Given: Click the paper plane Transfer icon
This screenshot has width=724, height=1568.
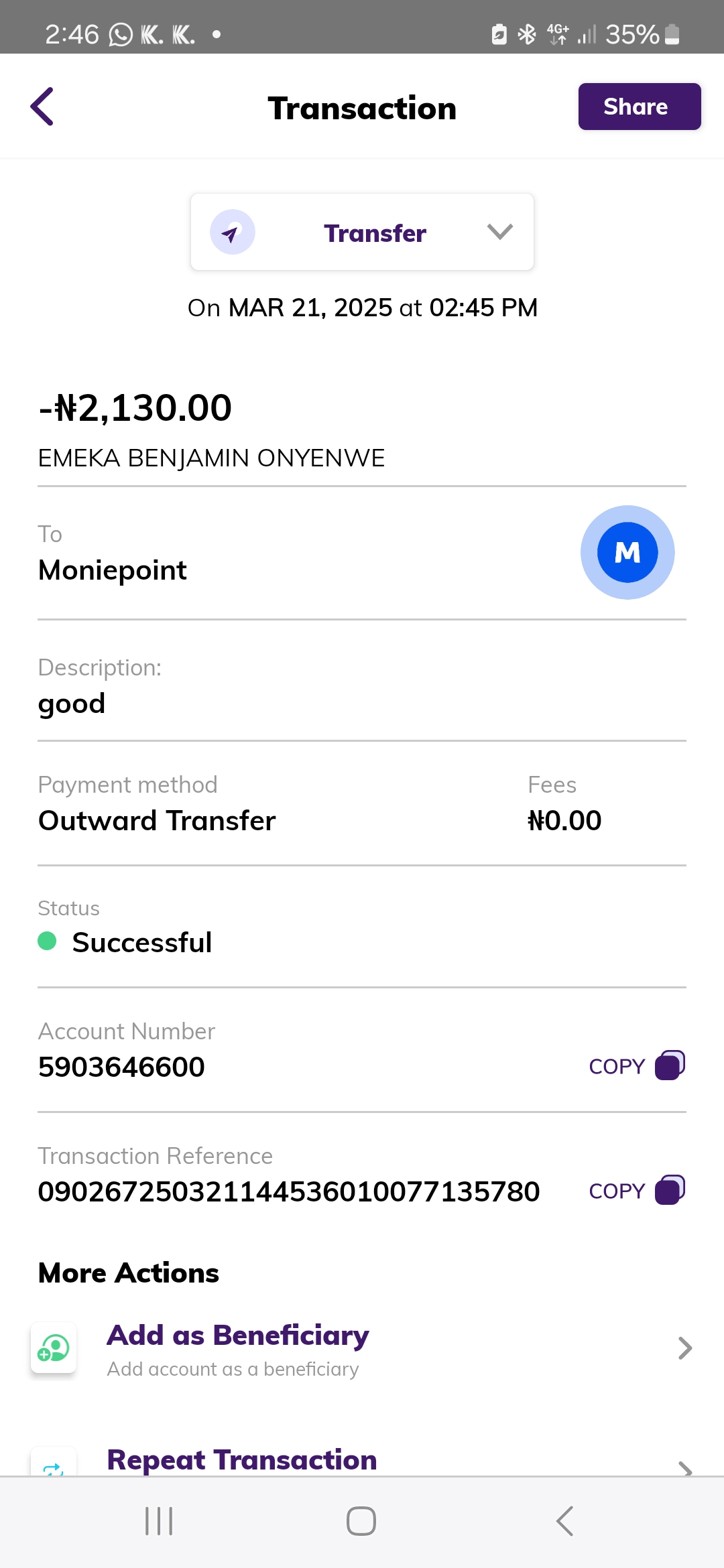Looking at the screenshot, I should point(232,233).
